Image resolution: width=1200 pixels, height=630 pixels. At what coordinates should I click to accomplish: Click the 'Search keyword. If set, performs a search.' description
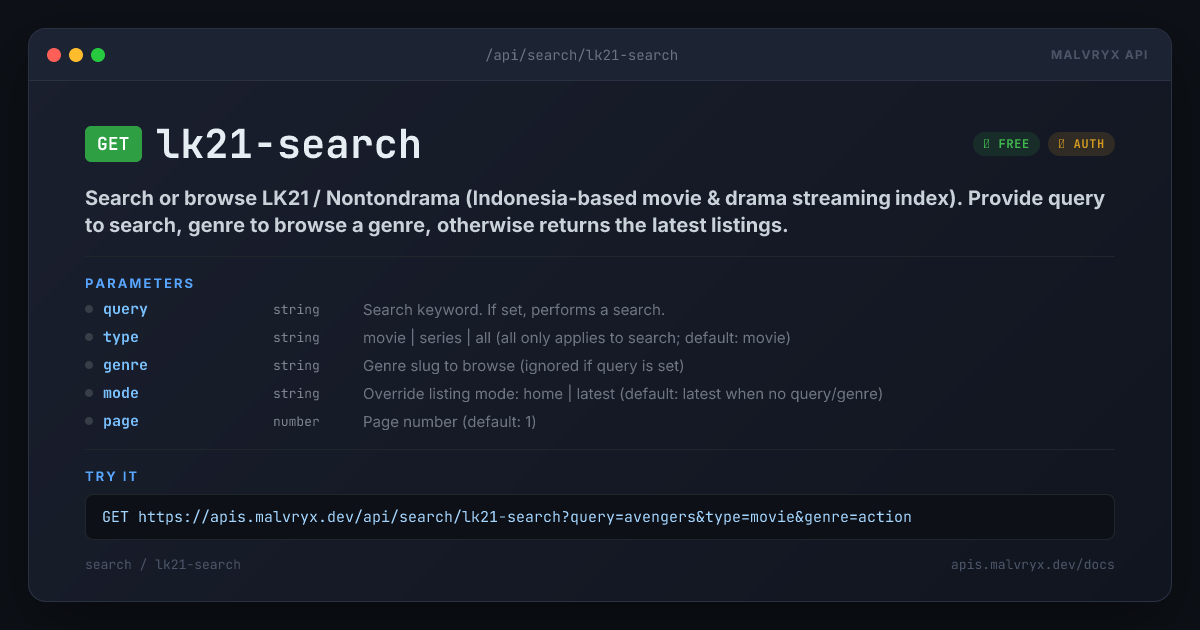tap(514, 310)
